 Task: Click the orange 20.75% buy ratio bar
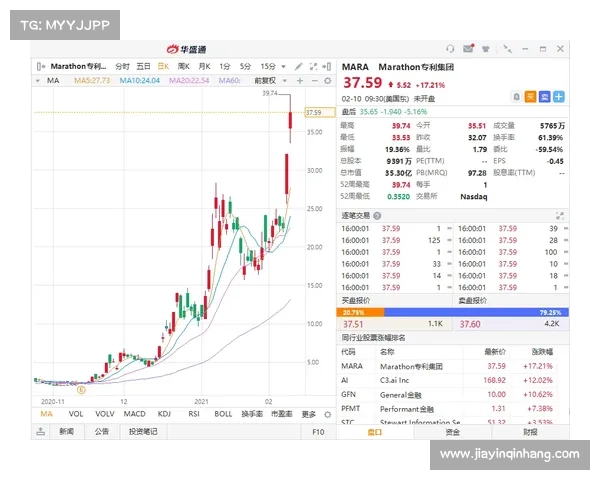pyautogui.click(x=360, y=312)
